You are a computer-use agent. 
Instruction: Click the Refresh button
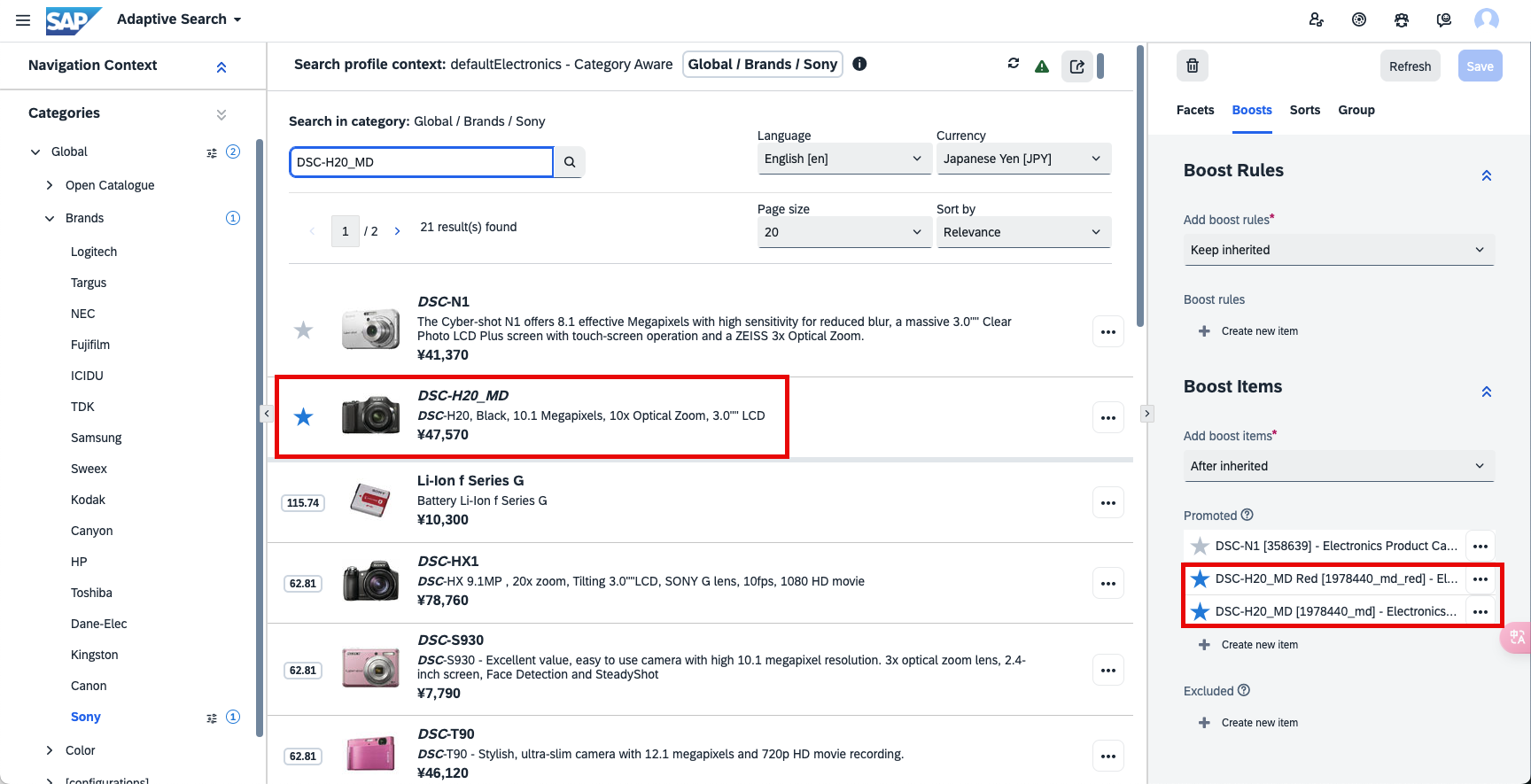1411,66
